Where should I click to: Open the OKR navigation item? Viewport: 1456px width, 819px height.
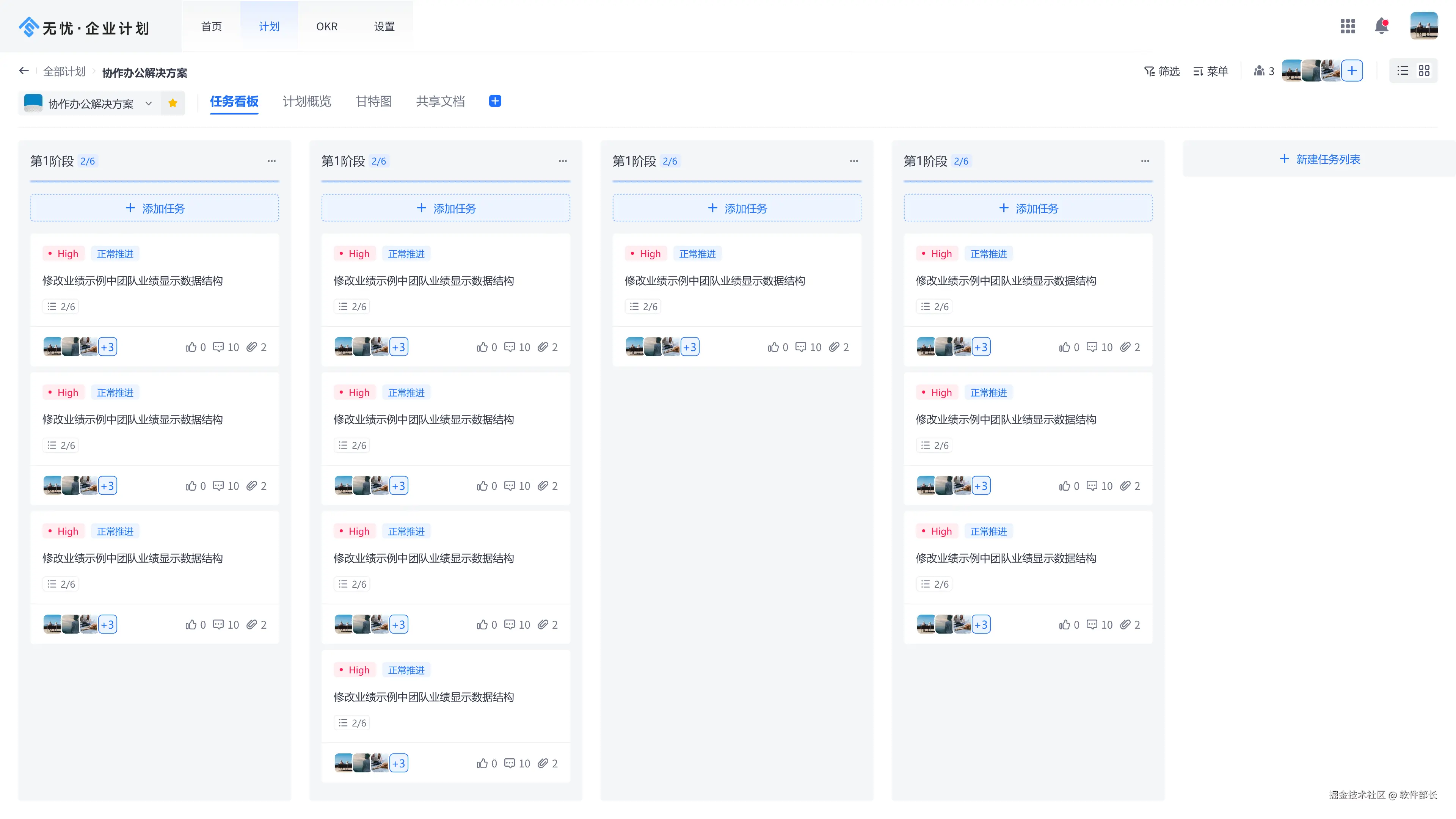coord(327,27)
